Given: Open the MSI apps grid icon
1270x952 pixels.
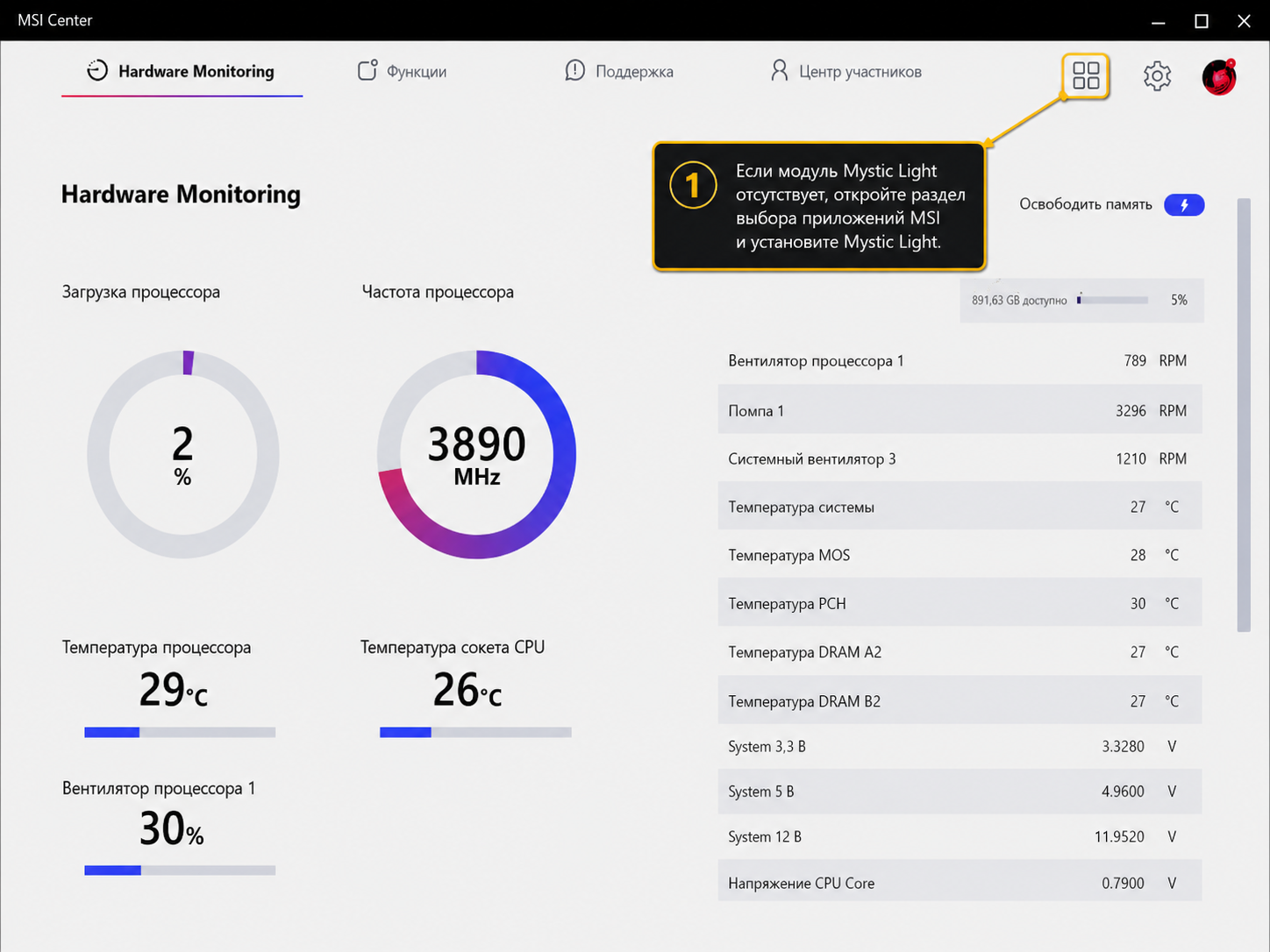Looking at the screenshot, I should tap(1086, 75).
